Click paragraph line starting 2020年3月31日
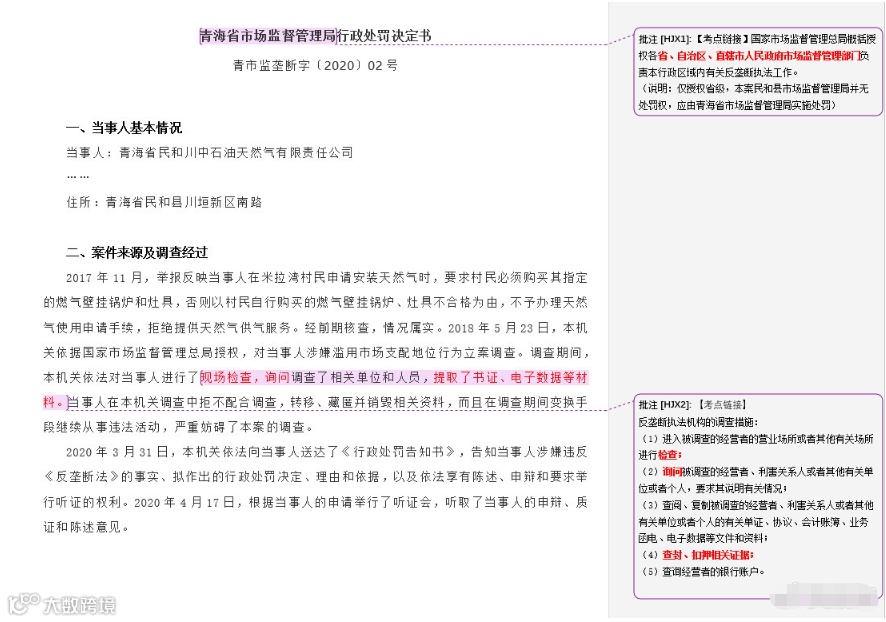886x622 pixels. click(327, 452)
